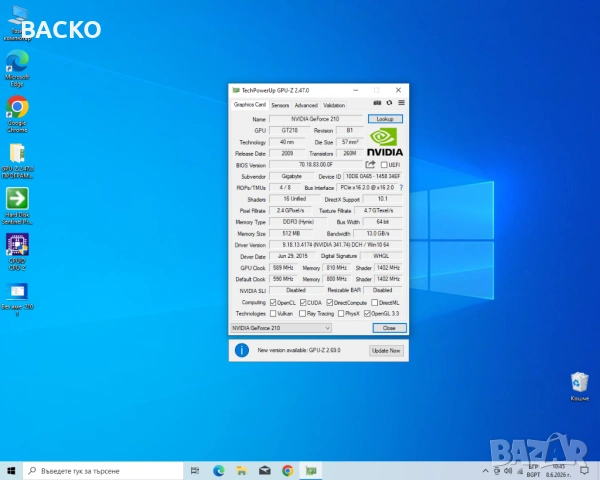Click the Driver Version field
The width and height of the screenshot is (600, 480).
click(x=336, y=245)
